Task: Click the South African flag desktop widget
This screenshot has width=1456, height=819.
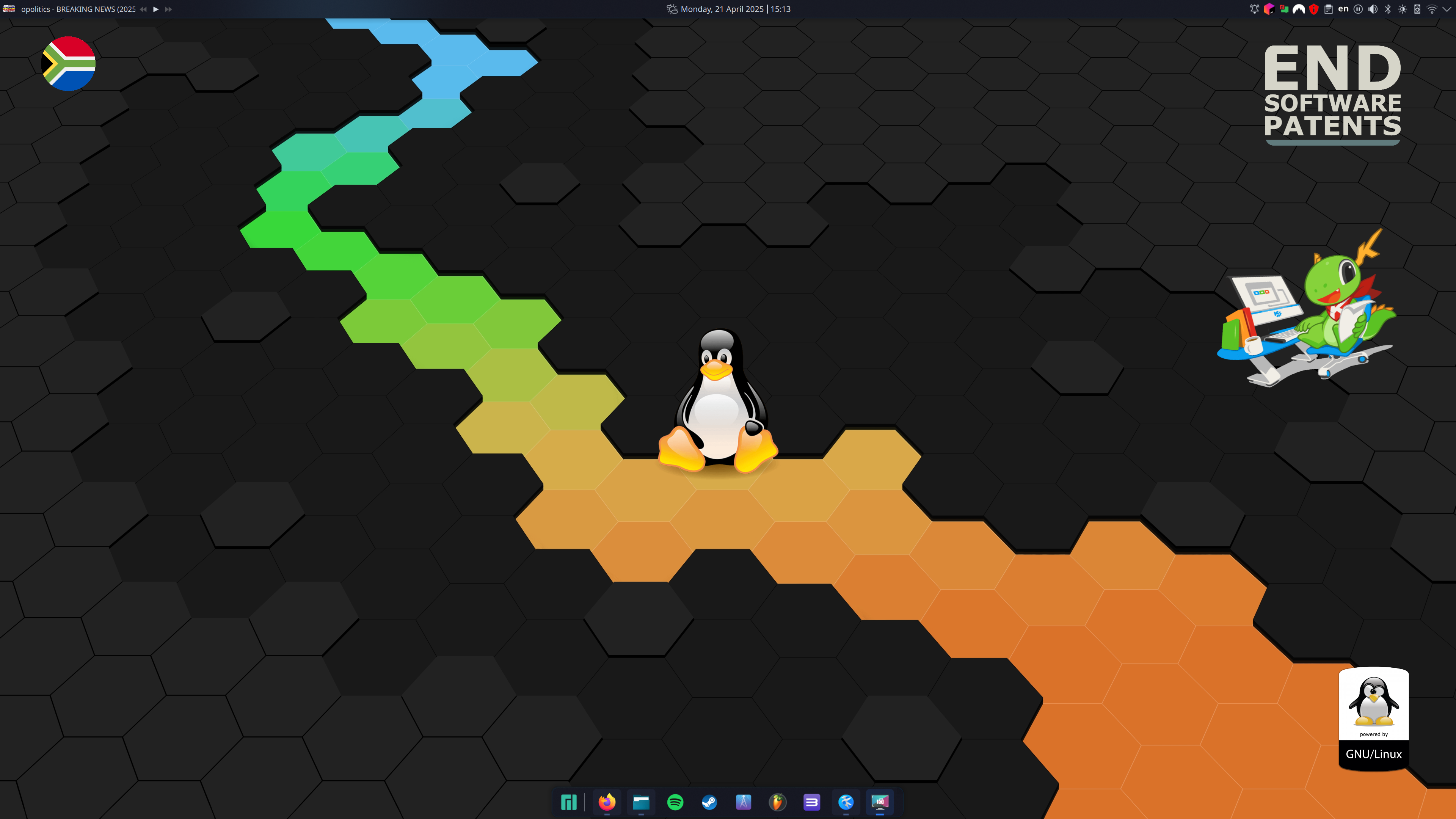Action: (68, 64)
